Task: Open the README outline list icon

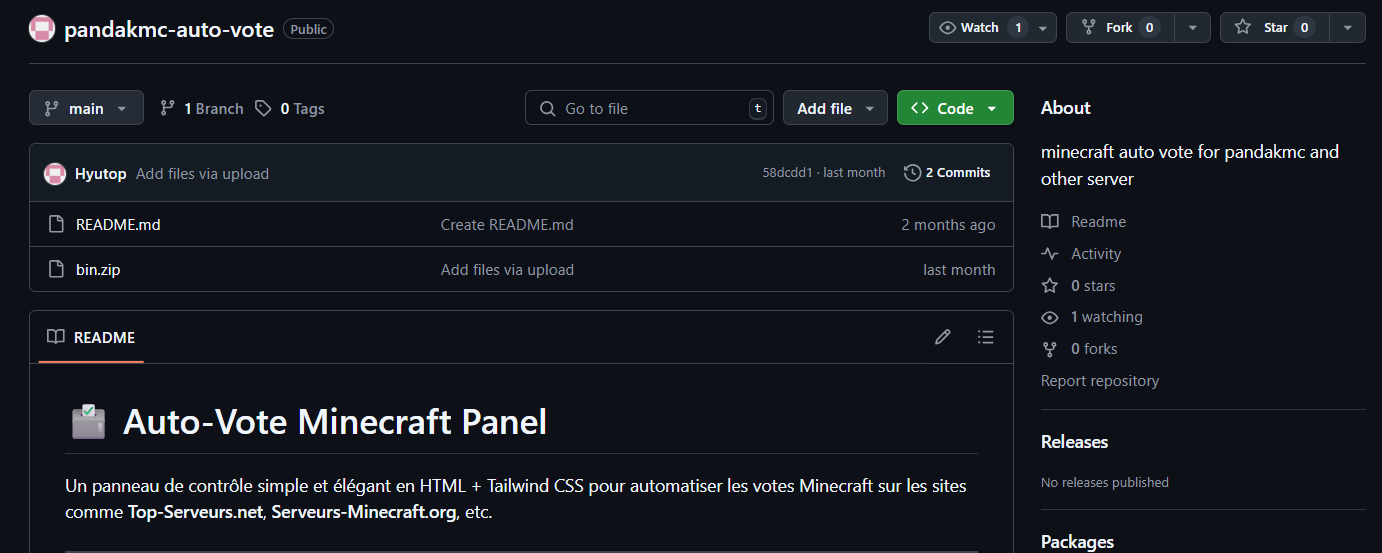Action: [x=986, y=337]
